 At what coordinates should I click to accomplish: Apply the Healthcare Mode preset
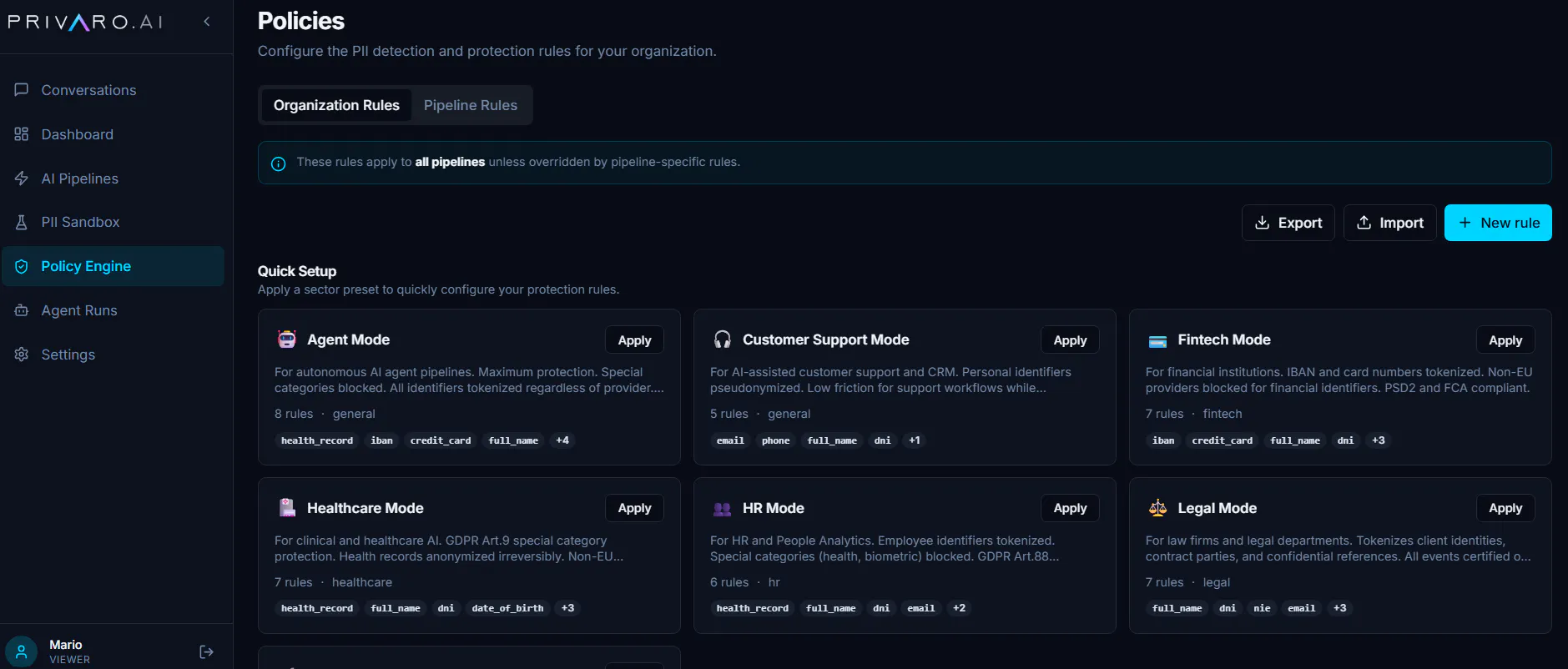click(634, 508)
